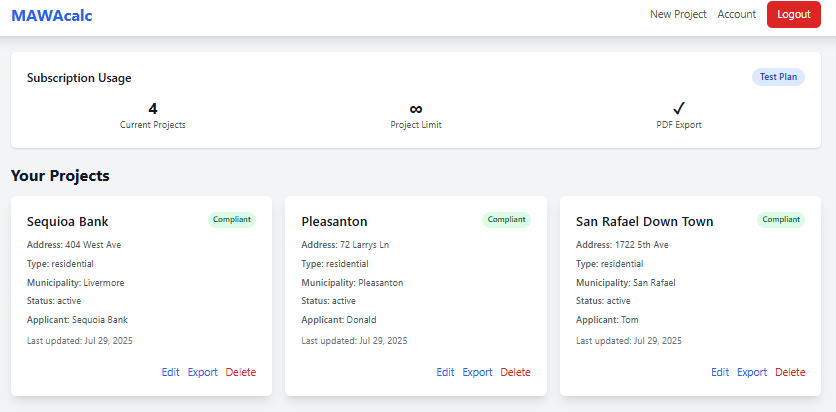The width and height of the screenshot is (836, 412).
Task: Click the infinity Project Limit symbol
Action: pyautogui.click(x=416, y=109)
